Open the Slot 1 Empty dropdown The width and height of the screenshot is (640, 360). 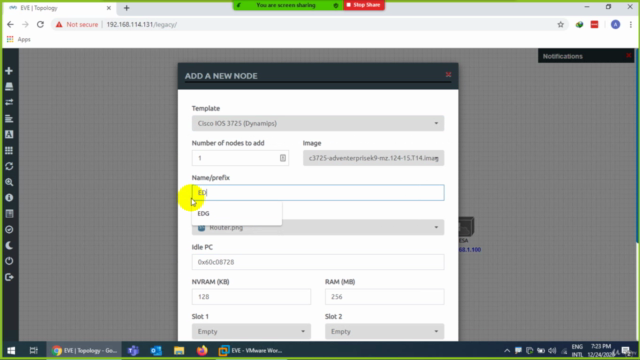pyautogui.click(x=251, y=331)
